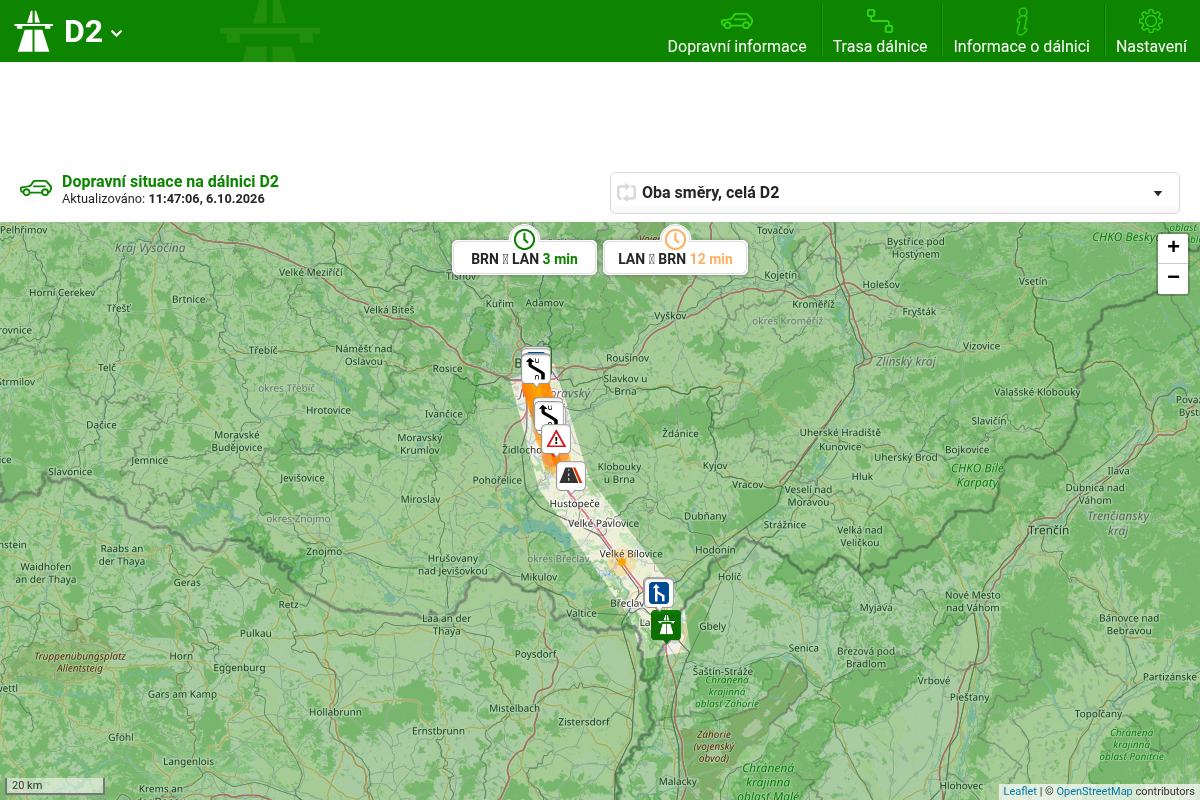Open Nastavení settings gear
1200x800 pixels.
(1151, 32)
